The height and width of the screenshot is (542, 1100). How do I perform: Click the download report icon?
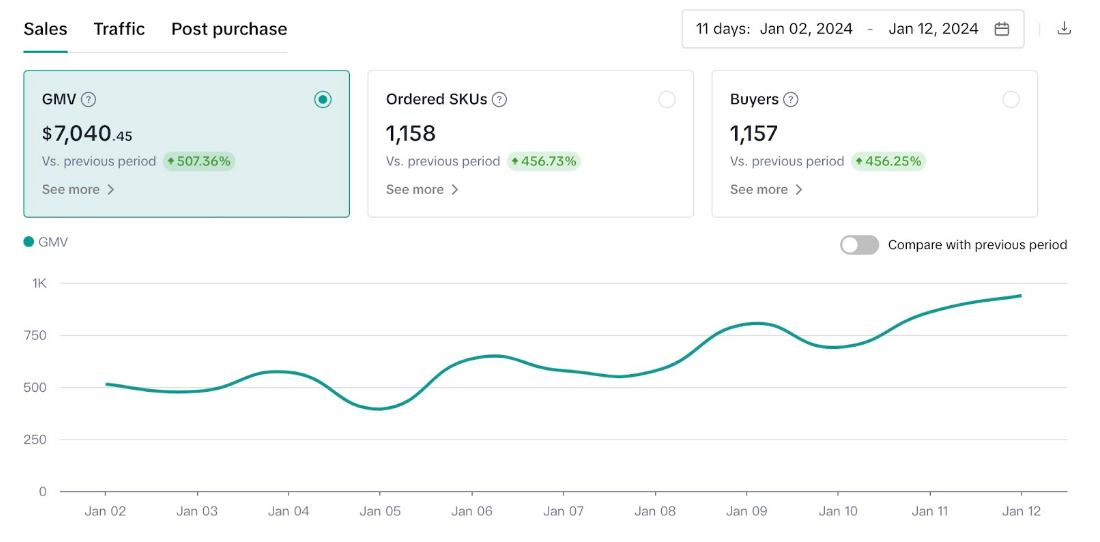(x=1064, y=29)
